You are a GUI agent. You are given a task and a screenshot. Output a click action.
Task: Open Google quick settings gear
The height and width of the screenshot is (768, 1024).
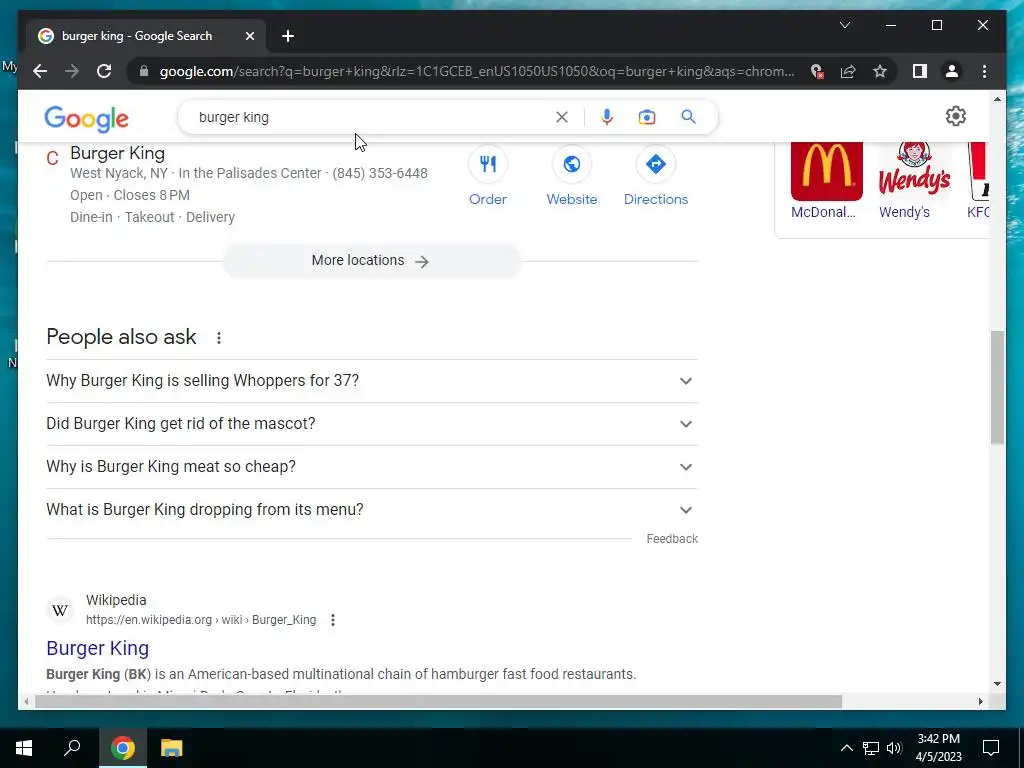tap(955, 116)
